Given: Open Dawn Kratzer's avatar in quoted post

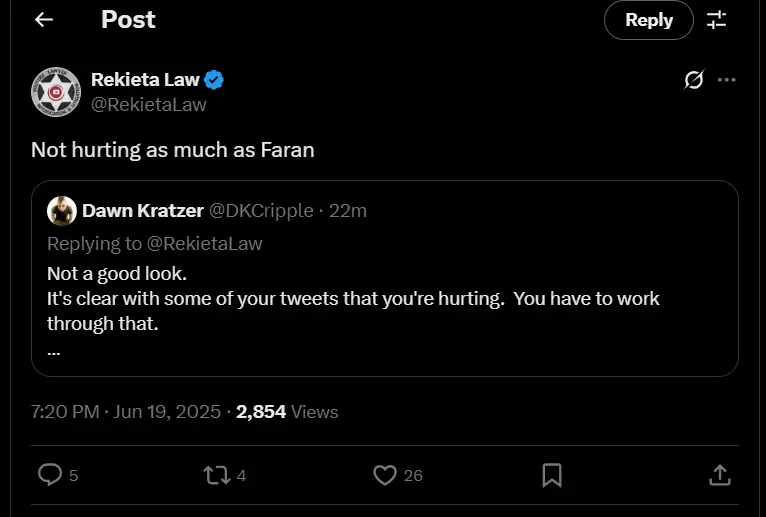Looking at the screenshot, I should (62, 211).
